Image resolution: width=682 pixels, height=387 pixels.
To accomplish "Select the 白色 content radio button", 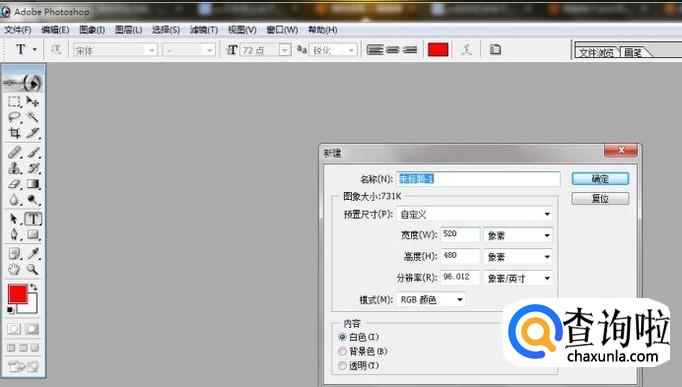I will pos(342,337).
